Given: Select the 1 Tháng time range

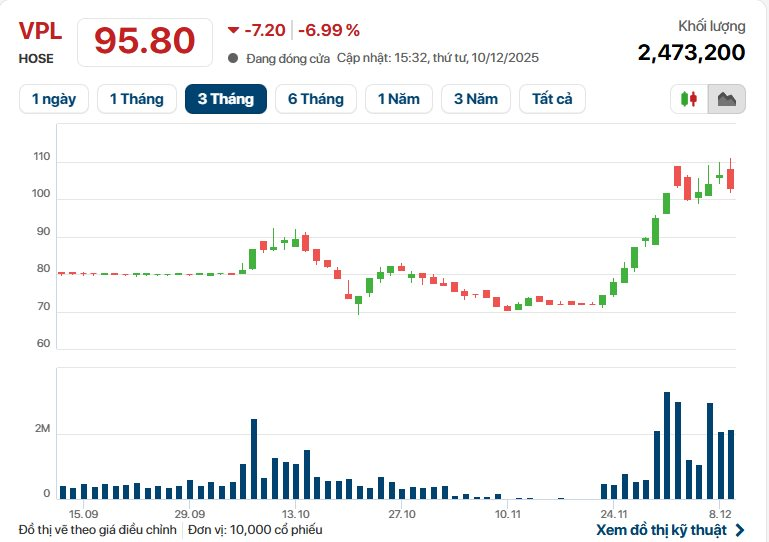Looking at the screenshot, I should pyautogui.click(x=137, y=99).
